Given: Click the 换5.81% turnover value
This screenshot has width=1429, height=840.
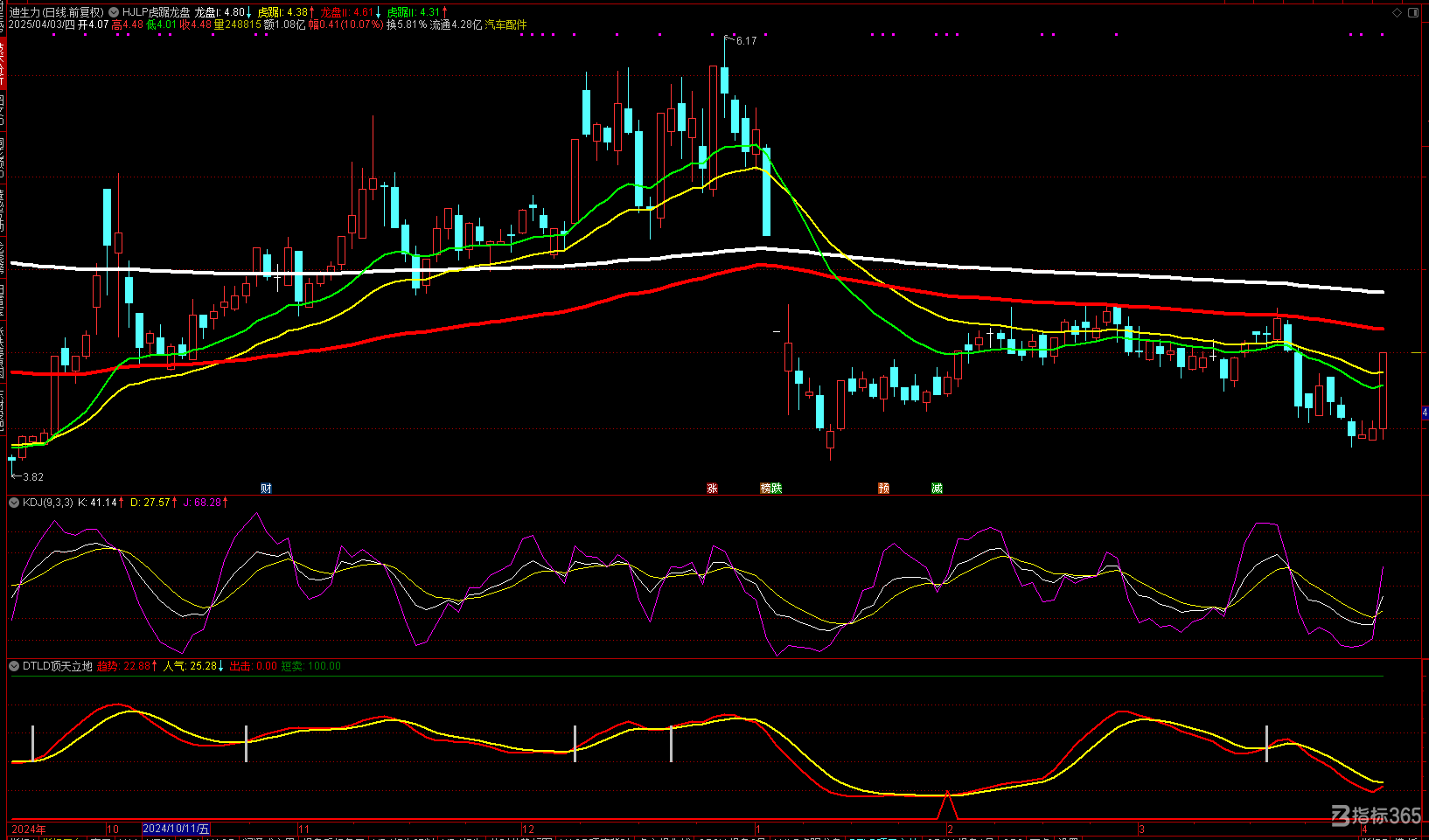Looking at the screenshot, I should pyautogui.click(x=407, y=24).
